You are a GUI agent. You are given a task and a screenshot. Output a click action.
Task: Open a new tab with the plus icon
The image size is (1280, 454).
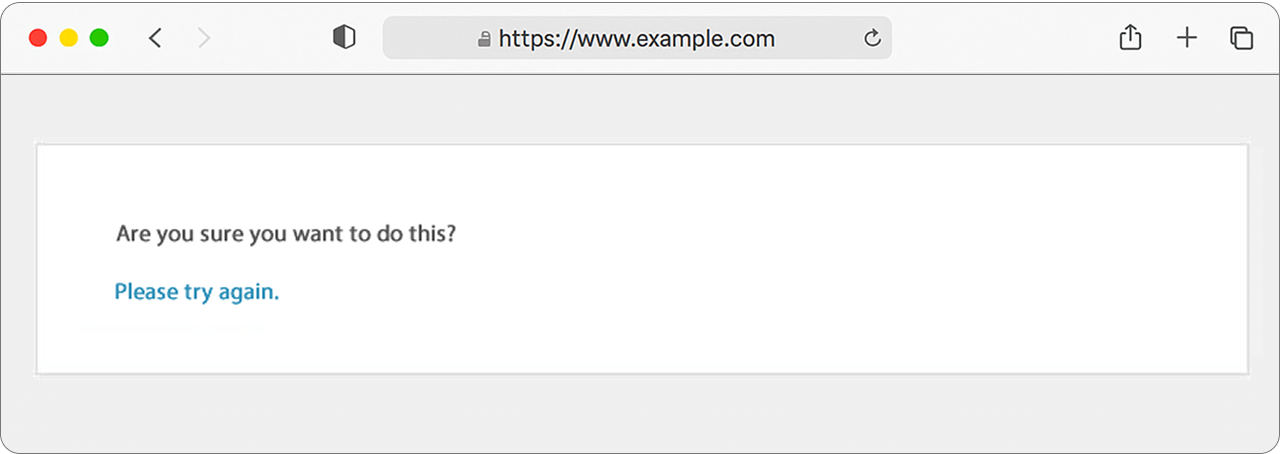coord(1186,38)
